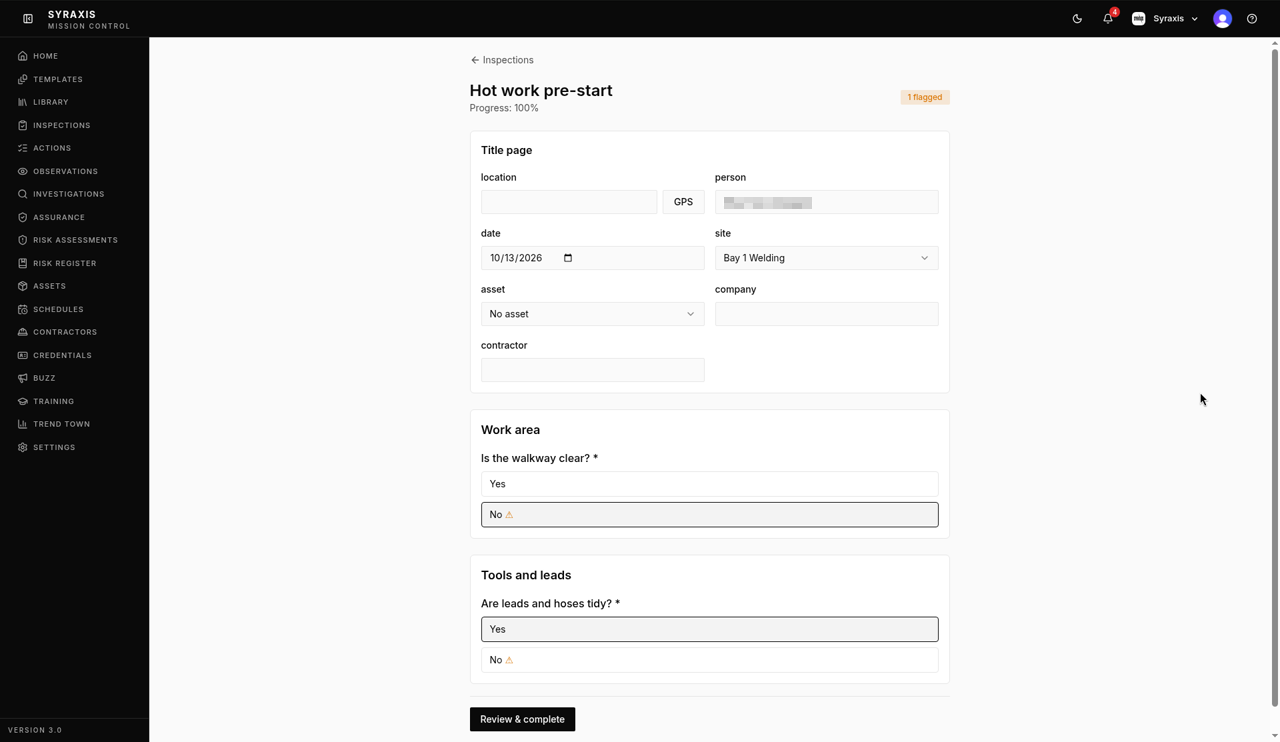This screenshot has height=742, width=1280.
Task: Go to Risk Assessments
Action: pos(75,240)
